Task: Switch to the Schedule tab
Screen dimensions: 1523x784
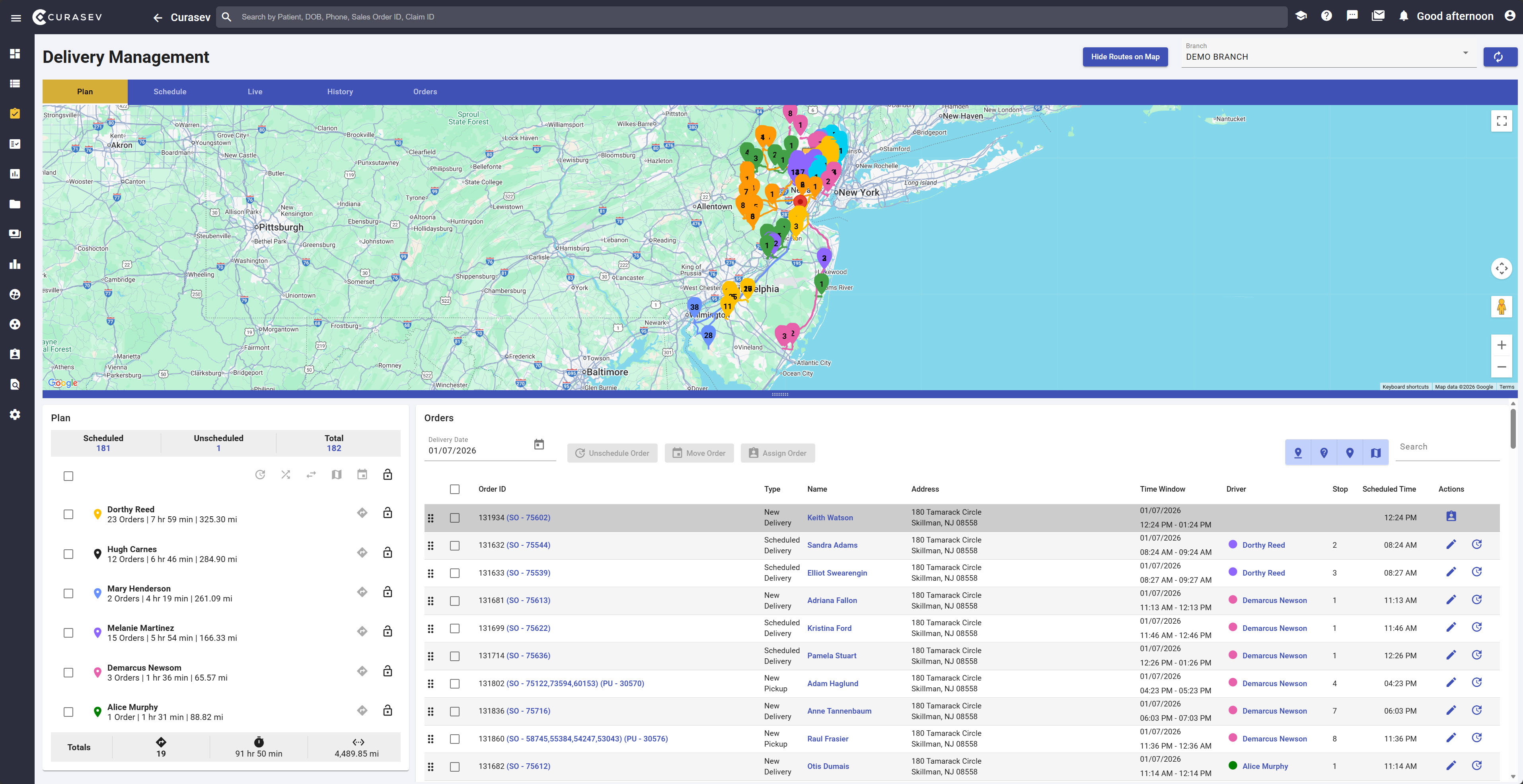Action: pyautogui.click(x=169, y=91)
